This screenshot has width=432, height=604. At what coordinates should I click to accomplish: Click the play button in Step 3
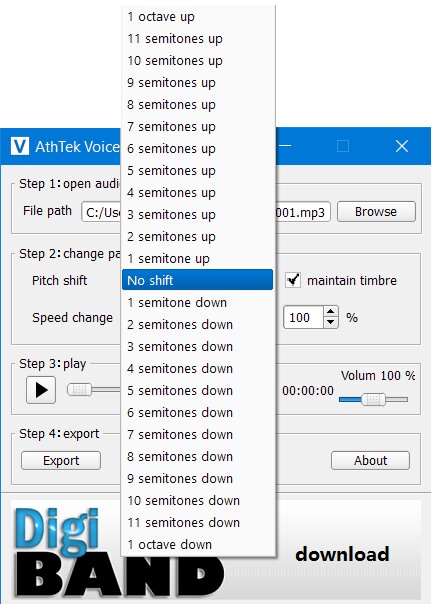(41, 390)
